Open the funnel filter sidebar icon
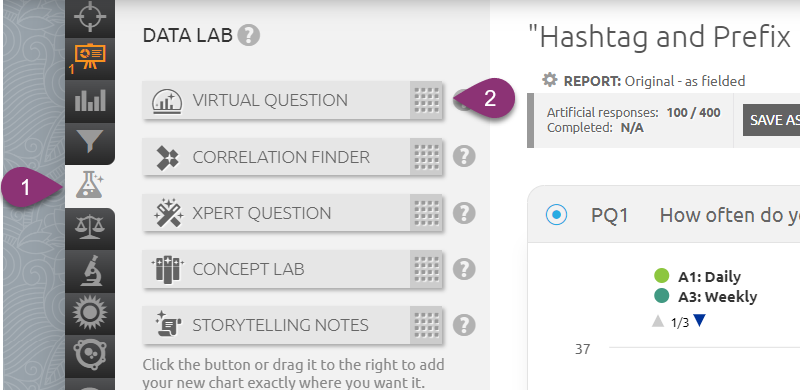Image resolution: width=800 pixels, height=390 pixels. click(x=90, y=141)
